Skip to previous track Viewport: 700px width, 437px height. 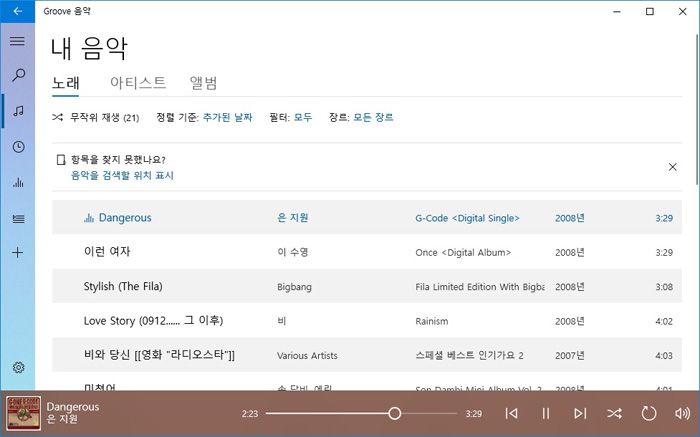pos(511,414)
